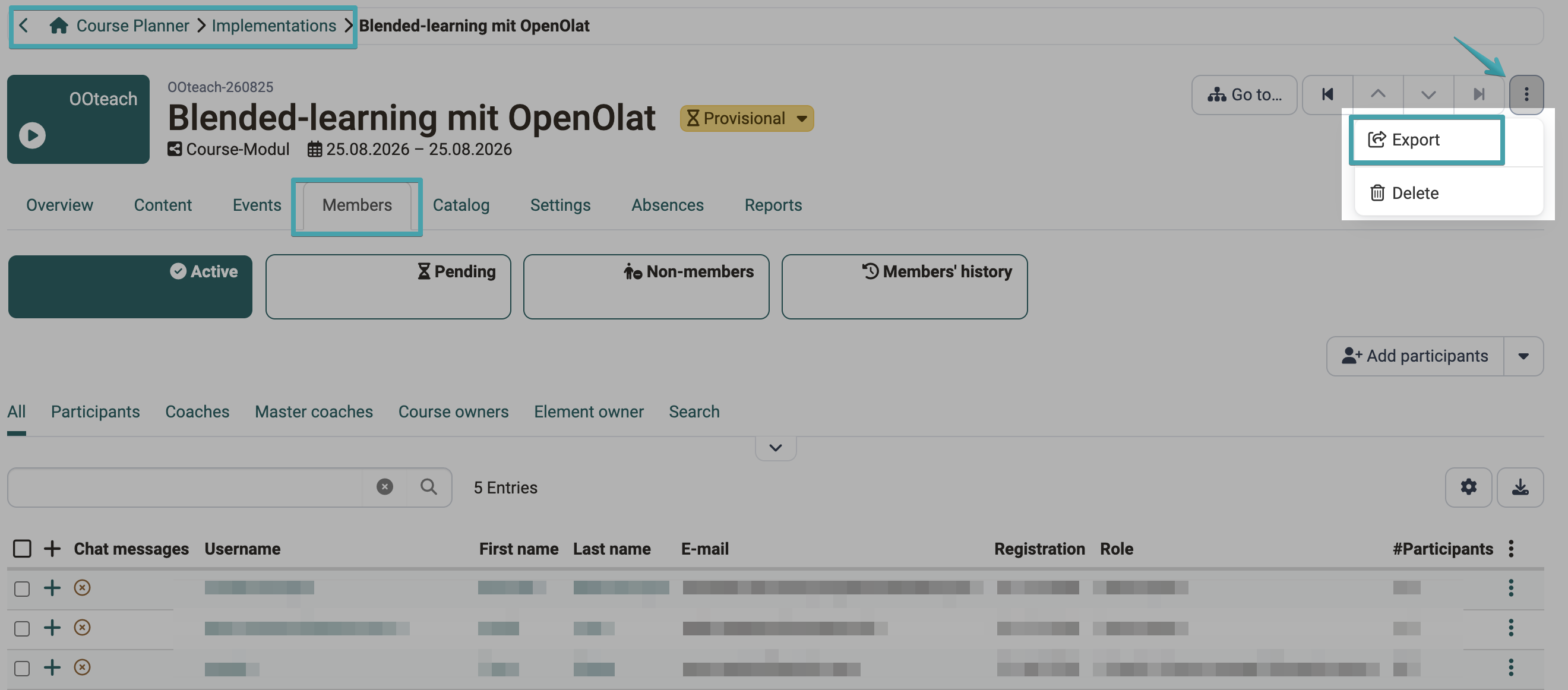The image size is (1568, 690).
Task: Click the table download icon
Action: tap(1520, 488)
